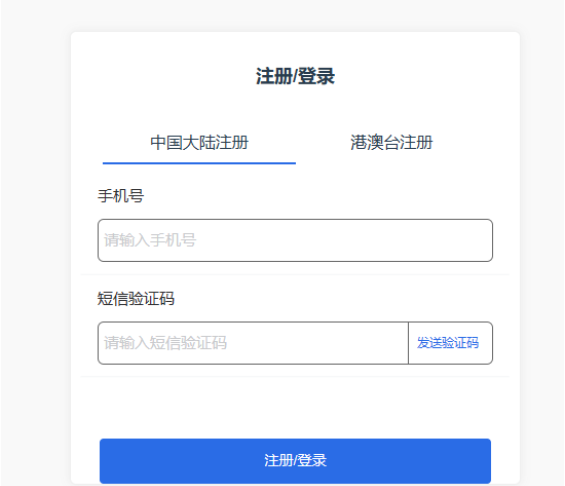Click the right end of the phone number box

[483, 240]
